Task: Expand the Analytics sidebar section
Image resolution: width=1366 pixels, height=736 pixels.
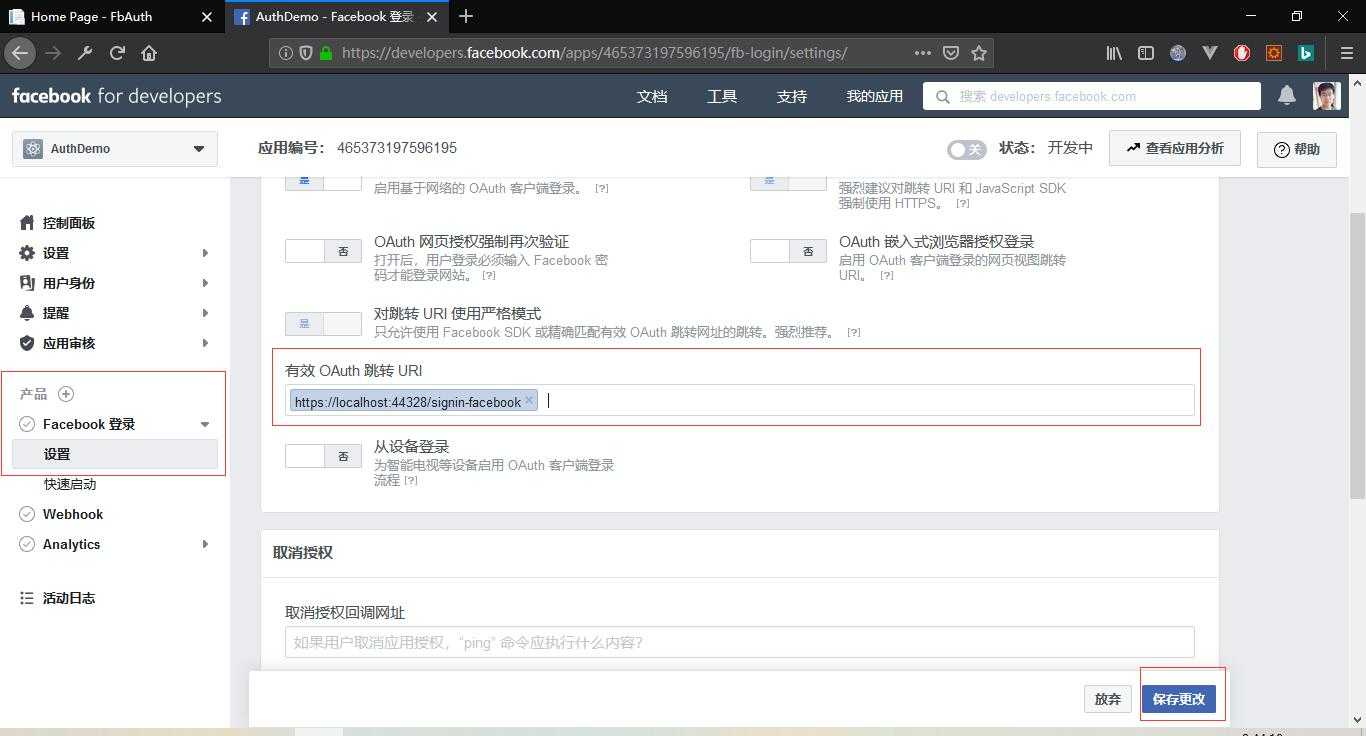Action: [205, 544]
